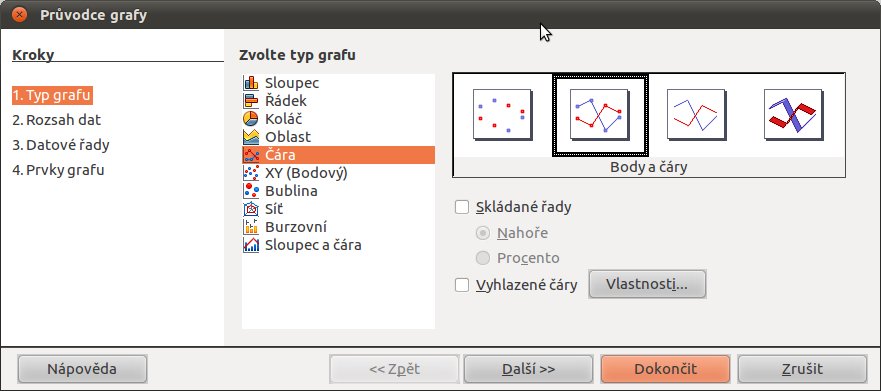The image size is (881, 391).
Task: Click the Vlastnosti... button
Action: (647, 284)
